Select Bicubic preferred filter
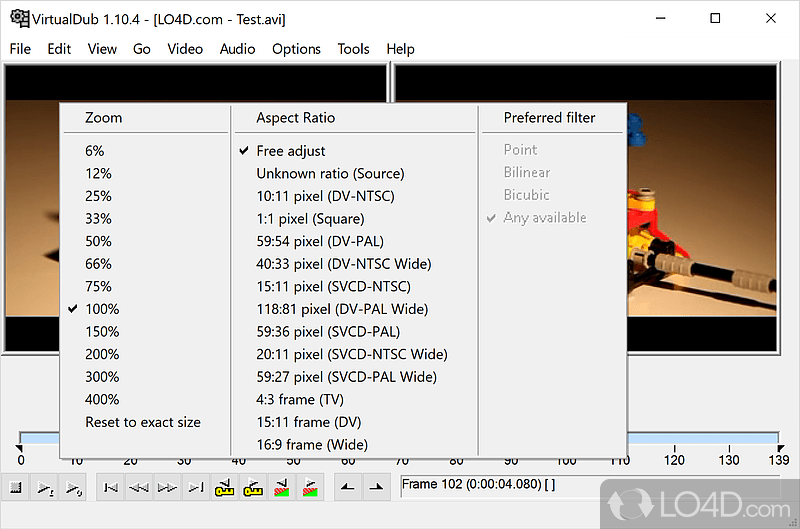Image resolution: width=800 pixels, height=529 pixels. [x=552, y=195]
